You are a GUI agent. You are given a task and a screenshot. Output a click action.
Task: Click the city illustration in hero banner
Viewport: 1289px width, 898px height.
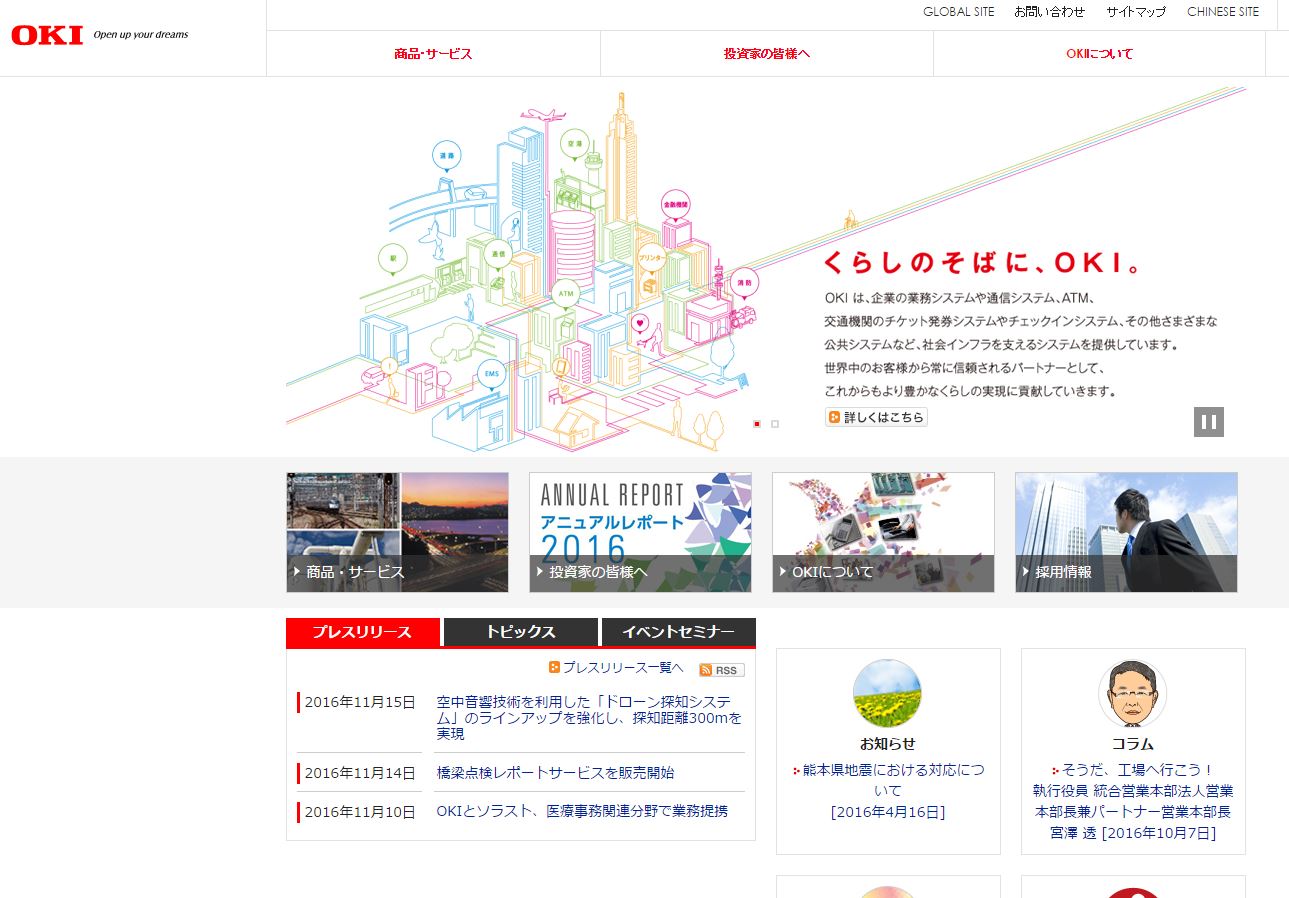[525, 272]
